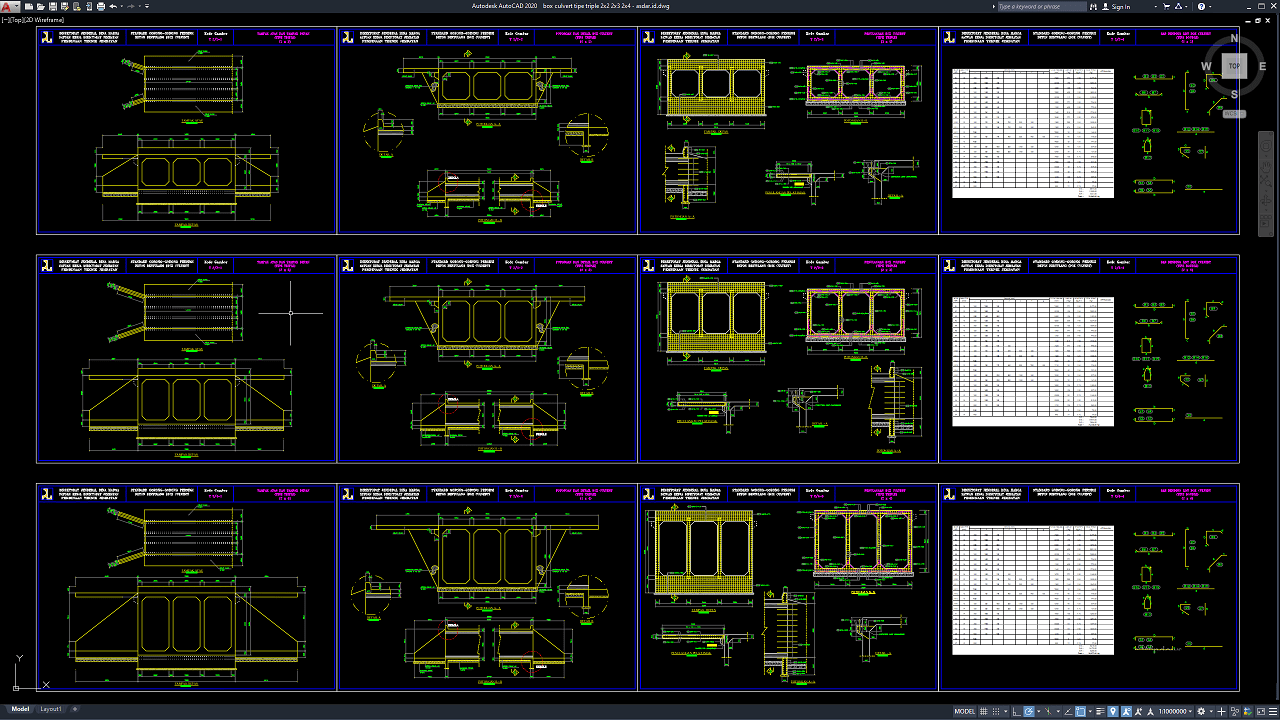Save the drawing with the diskette icon
This screenshot has height=720, width=1280.
53,6
